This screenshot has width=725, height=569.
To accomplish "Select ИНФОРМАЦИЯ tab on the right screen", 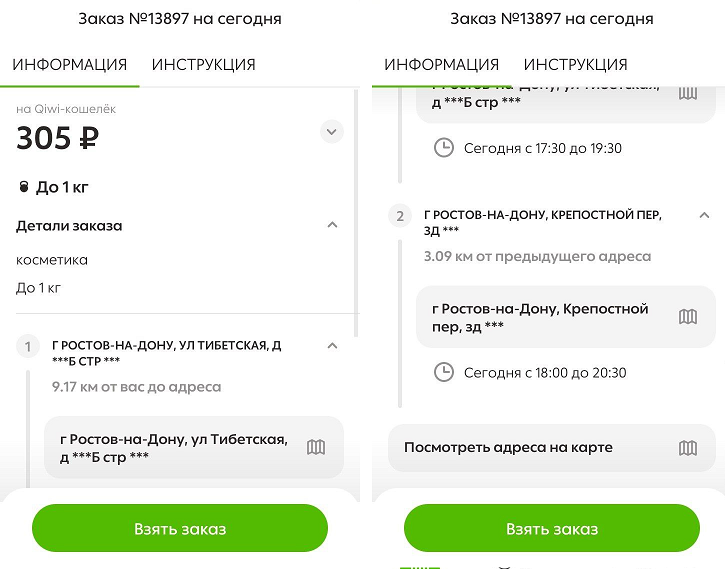I will (x=442, y=65).
